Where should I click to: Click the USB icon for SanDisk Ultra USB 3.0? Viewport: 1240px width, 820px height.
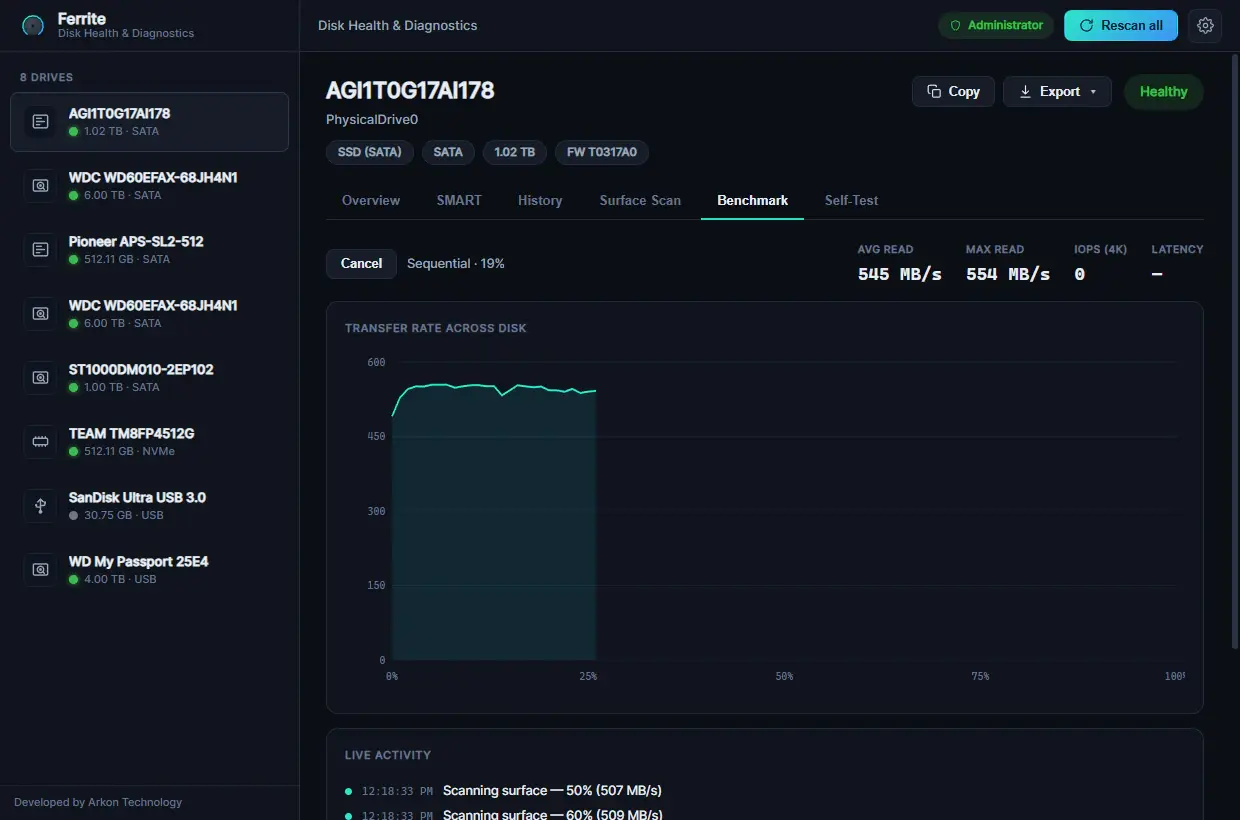40,505
